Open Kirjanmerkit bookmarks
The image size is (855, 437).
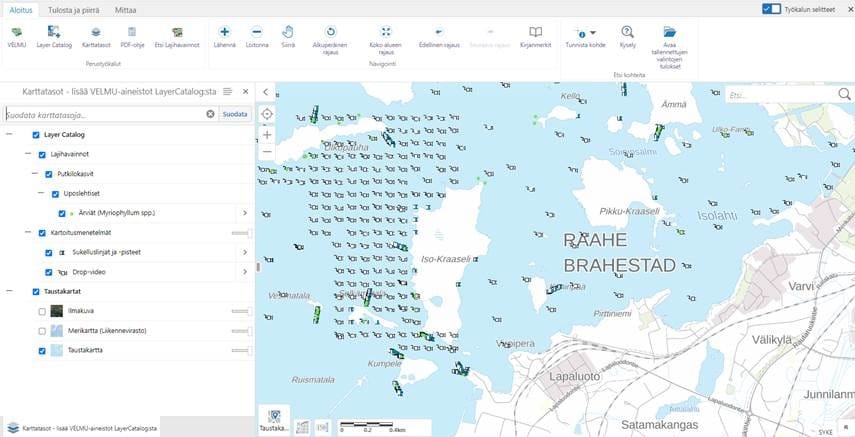click(536, 36)
